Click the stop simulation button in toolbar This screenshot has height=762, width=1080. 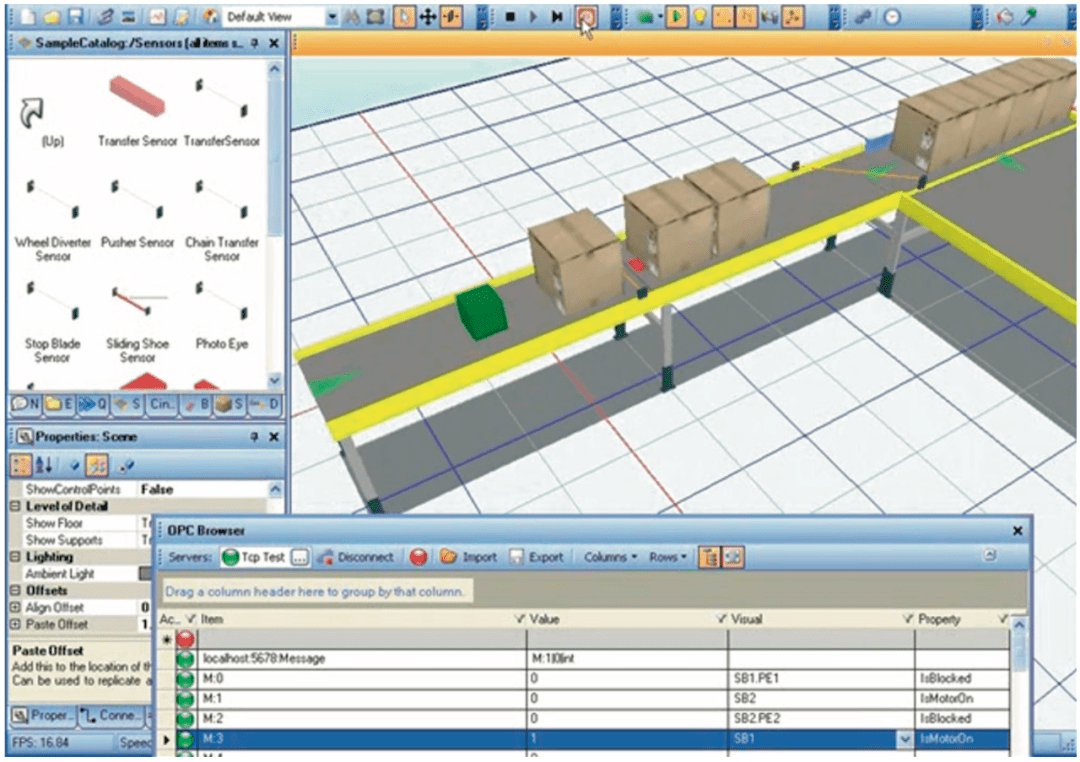[x=510, y=17]
